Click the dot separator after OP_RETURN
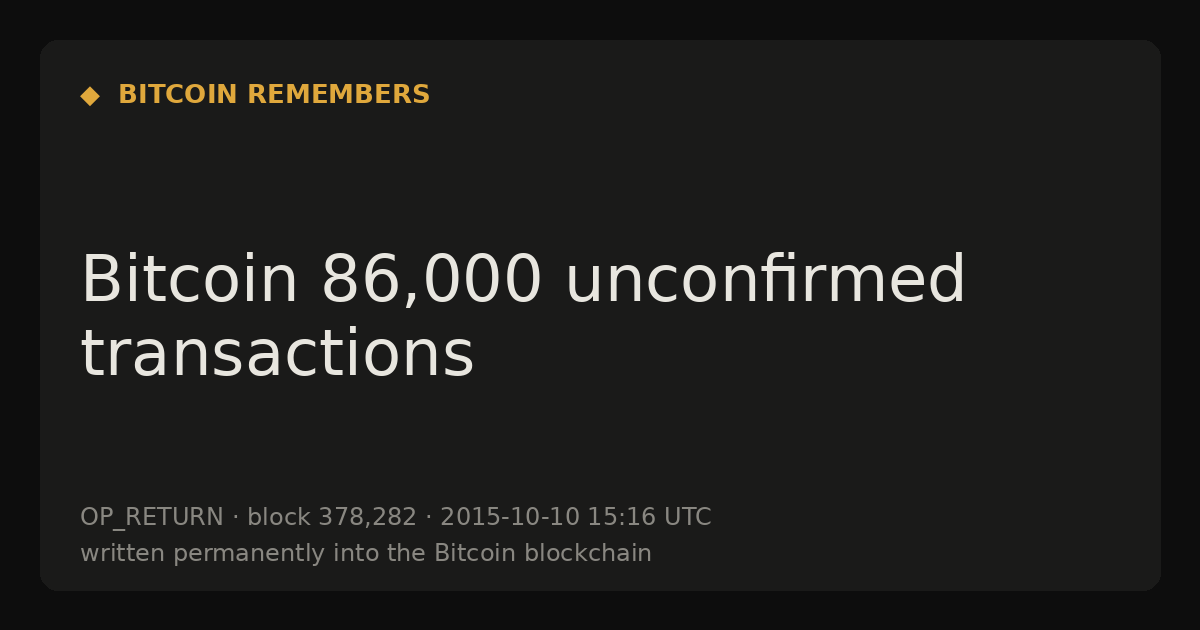Image resolution: width=1200 pixels, height=630 pixels. pos(236,518)
